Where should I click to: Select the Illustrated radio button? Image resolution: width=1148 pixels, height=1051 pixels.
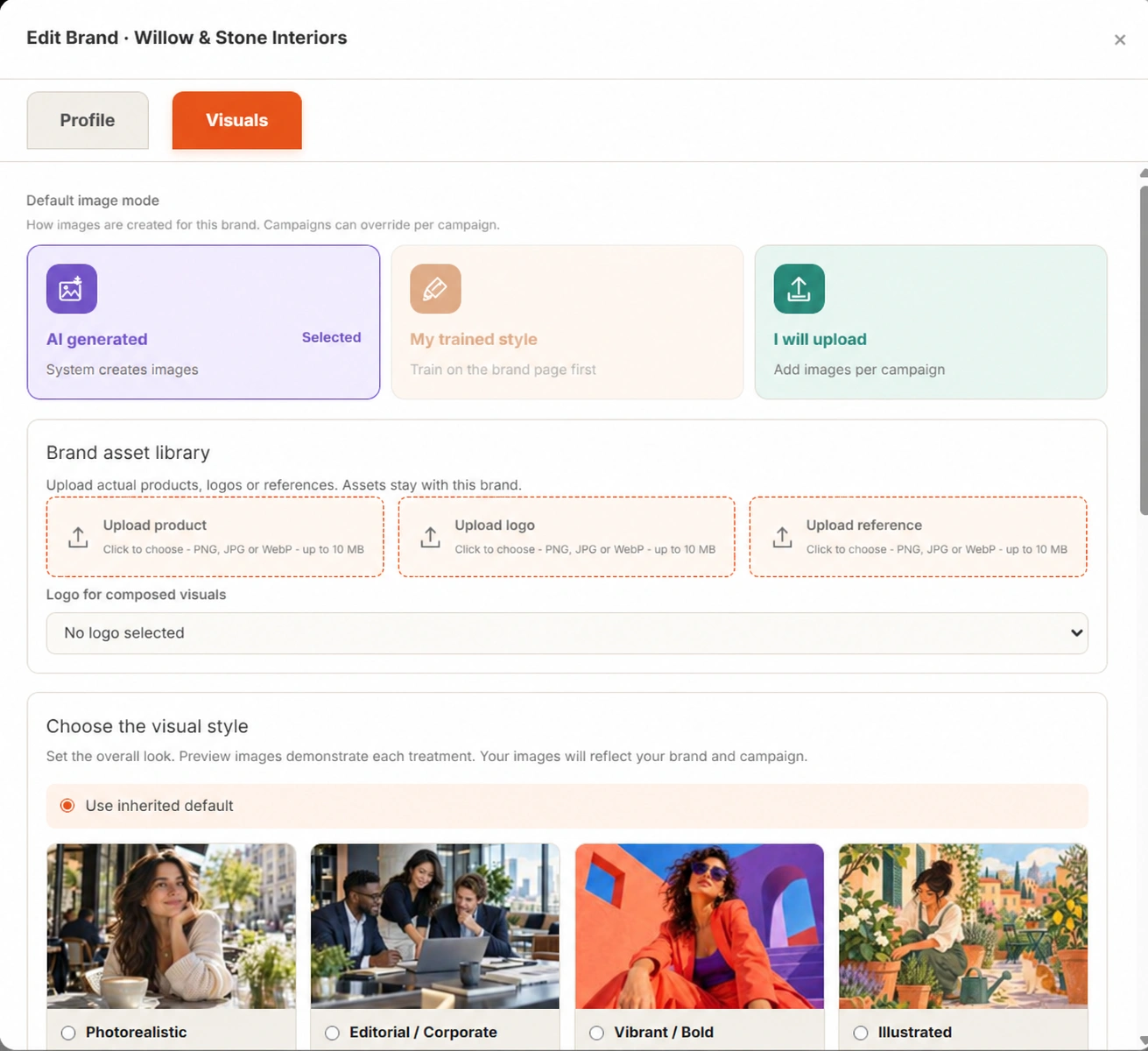click(x=861, y=1033)
